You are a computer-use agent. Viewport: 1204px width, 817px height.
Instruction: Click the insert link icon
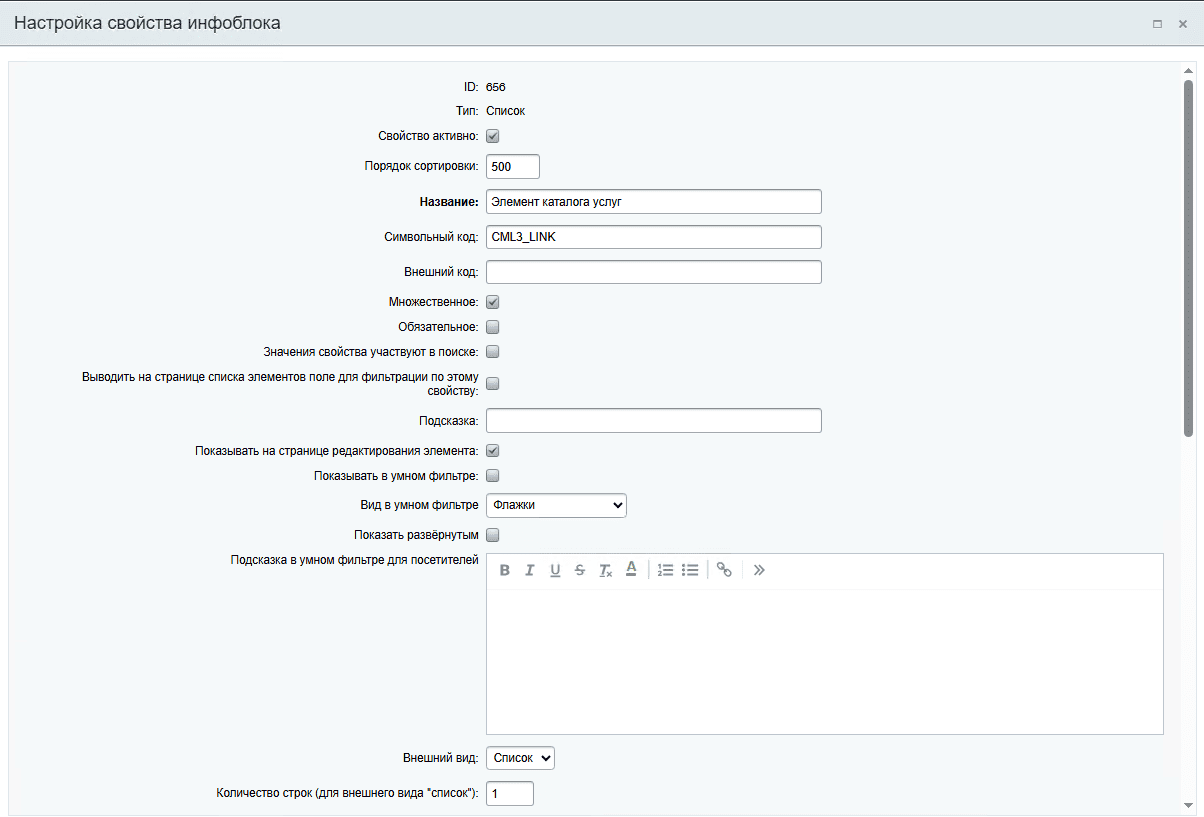pyautogui.click(x=725, y=570)
